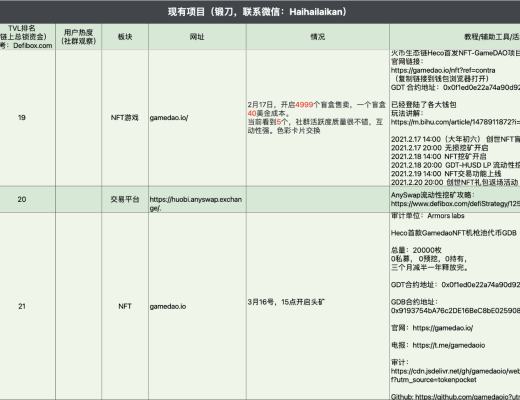Image resolution: width=520 pixels, height=400 pixels.
Task: Select the empty 情况 cell in row 20
Action: point(318,199)
